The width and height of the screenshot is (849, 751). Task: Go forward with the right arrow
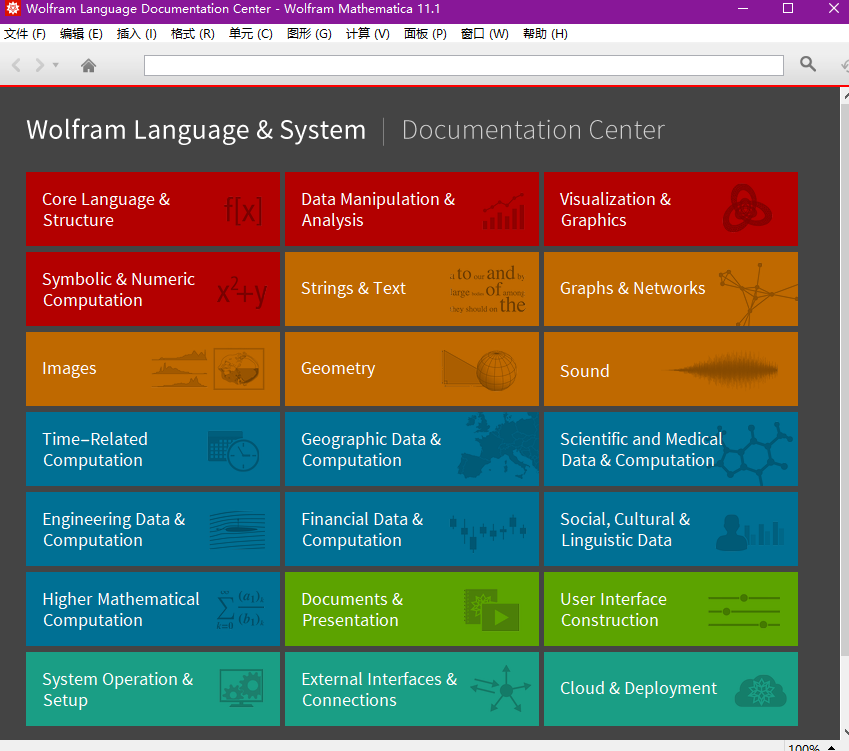[40, 66]
